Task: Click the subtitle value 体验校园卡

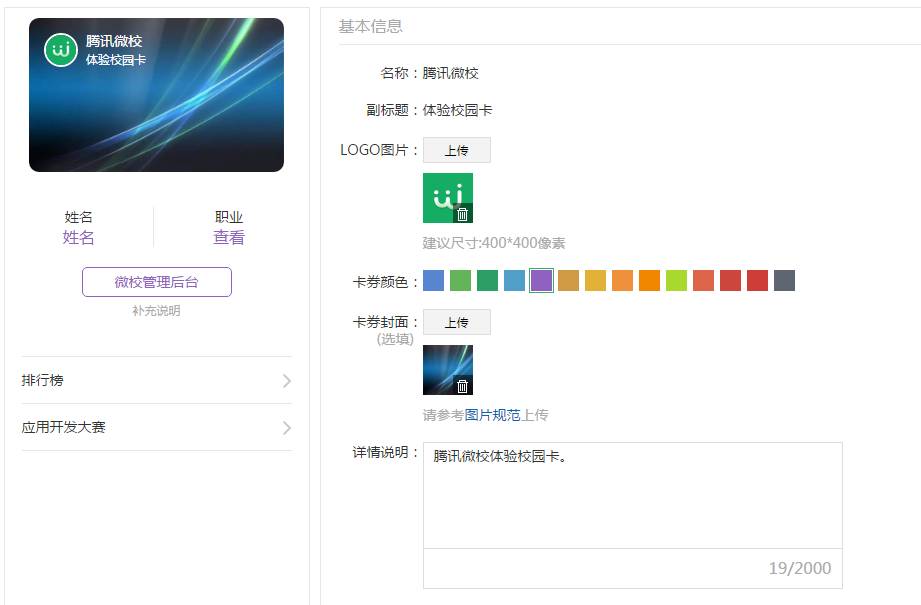Action: pyautogui.click(x=458, y=110)
